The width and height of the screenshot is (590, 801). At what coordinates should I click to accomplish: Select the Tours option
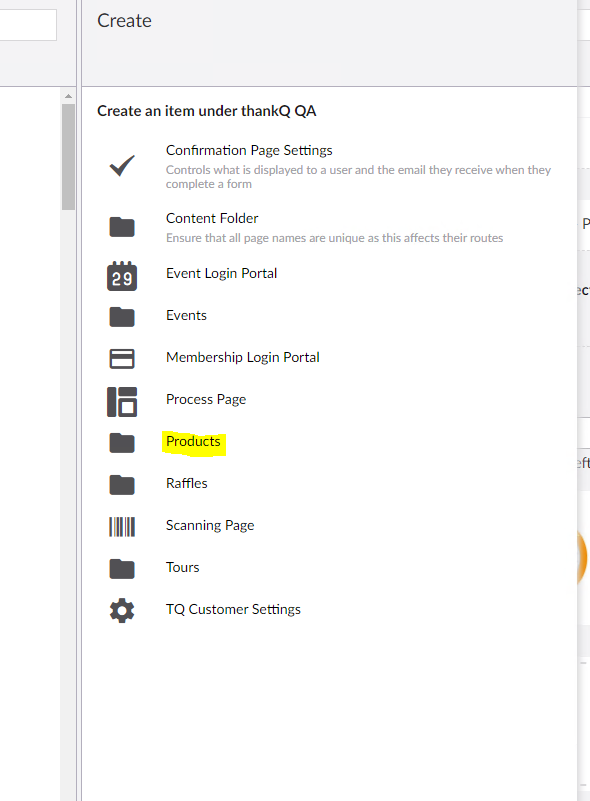coord(182,567)
